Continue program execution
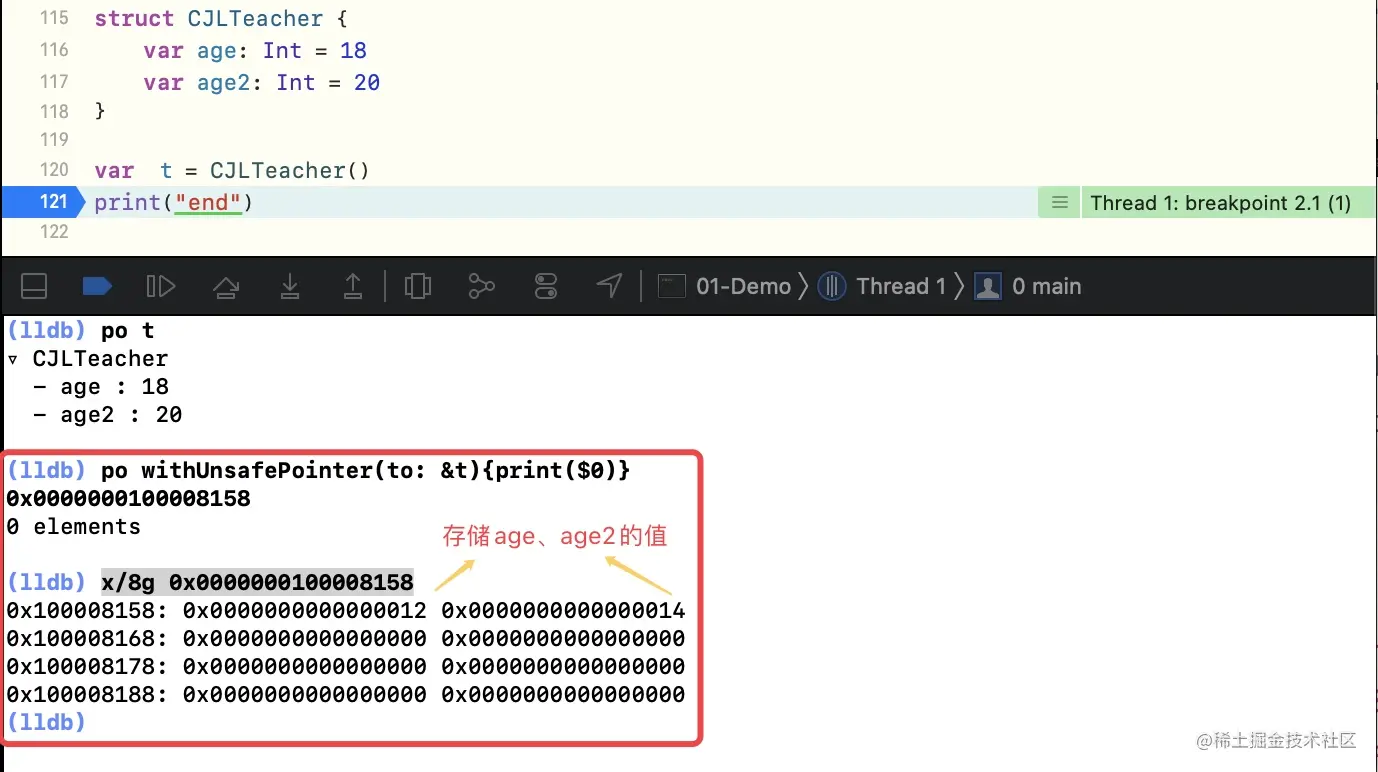The image size is (1378, 772). [x=161, y=287]
